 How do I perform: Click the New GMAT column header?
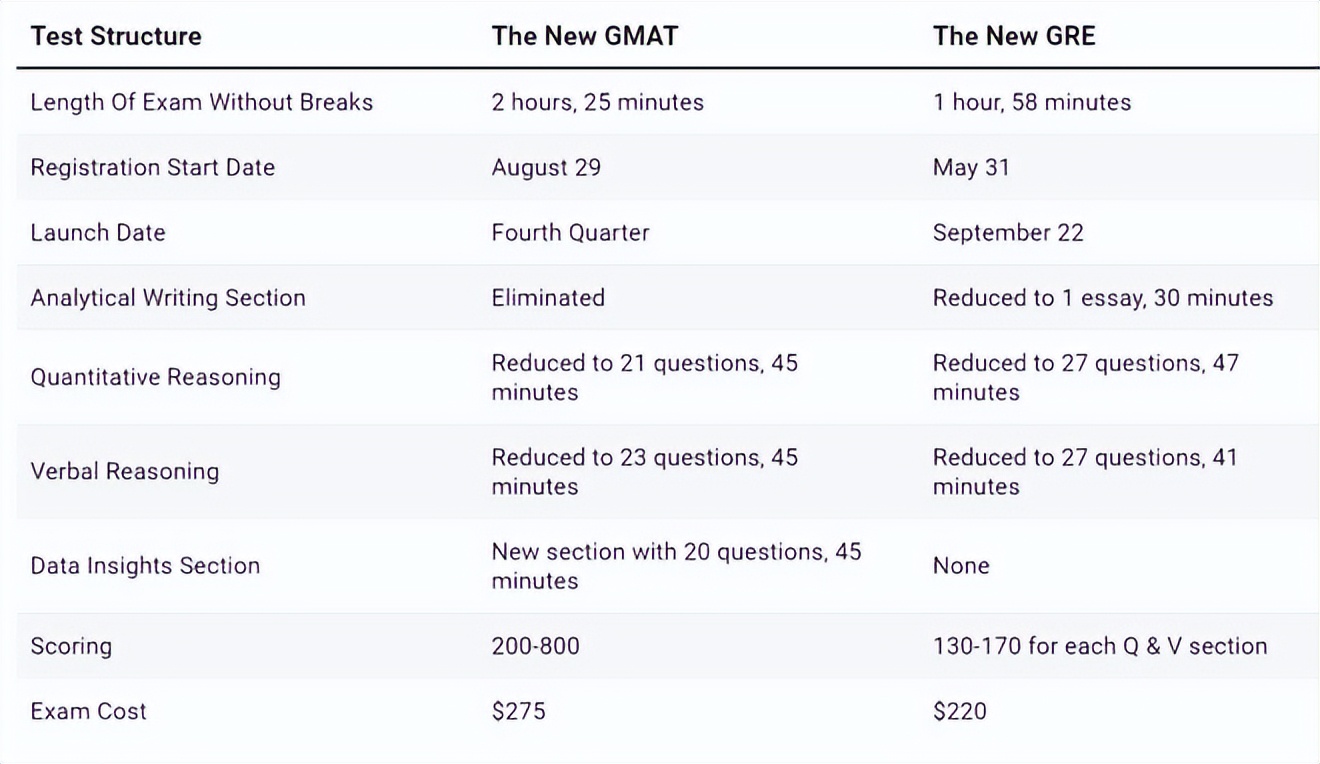click(x=584, y=37)
